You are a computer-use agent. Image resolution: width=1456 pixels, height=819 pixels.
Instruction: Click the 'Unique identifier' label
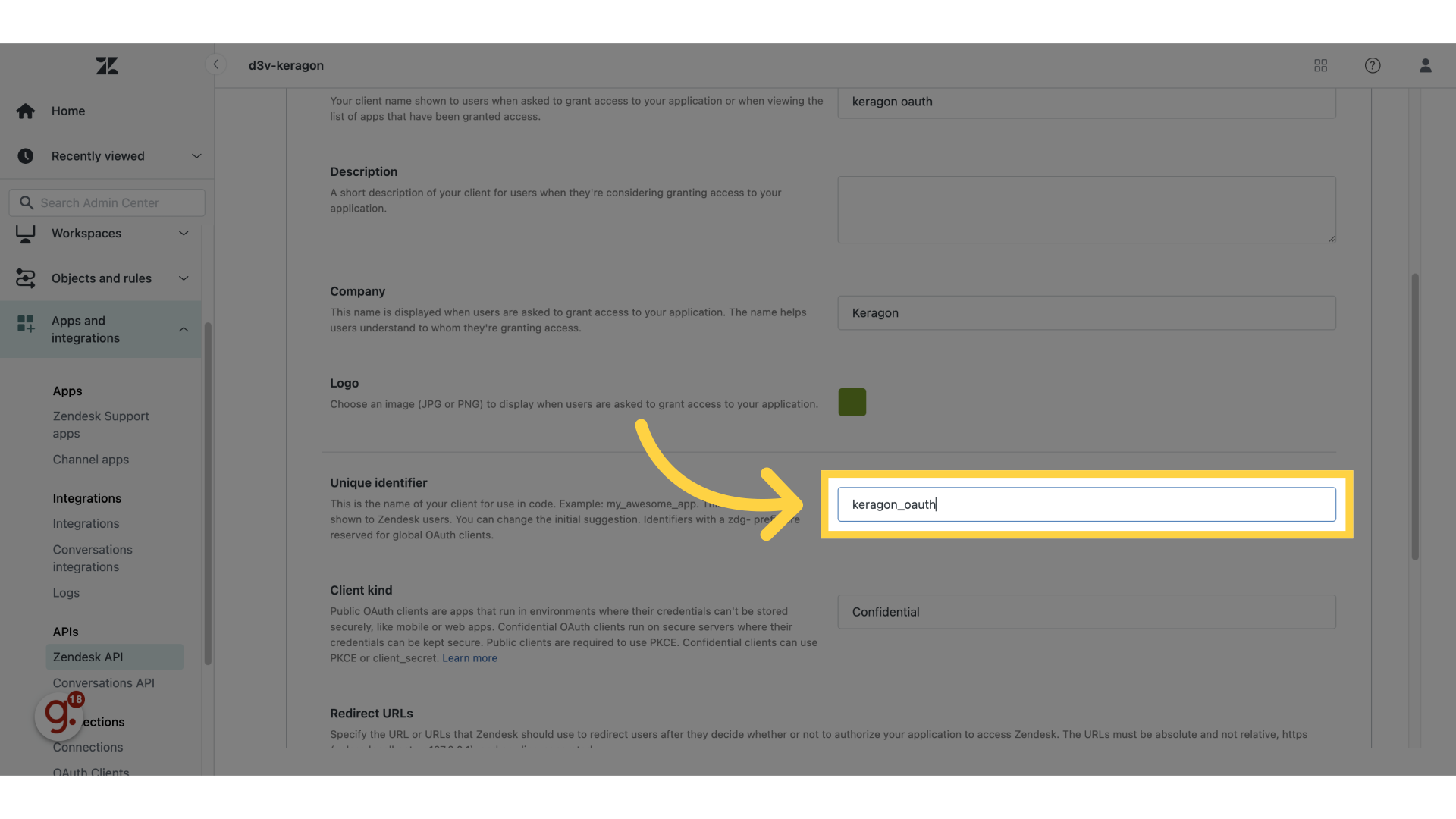tap(378, 483)
